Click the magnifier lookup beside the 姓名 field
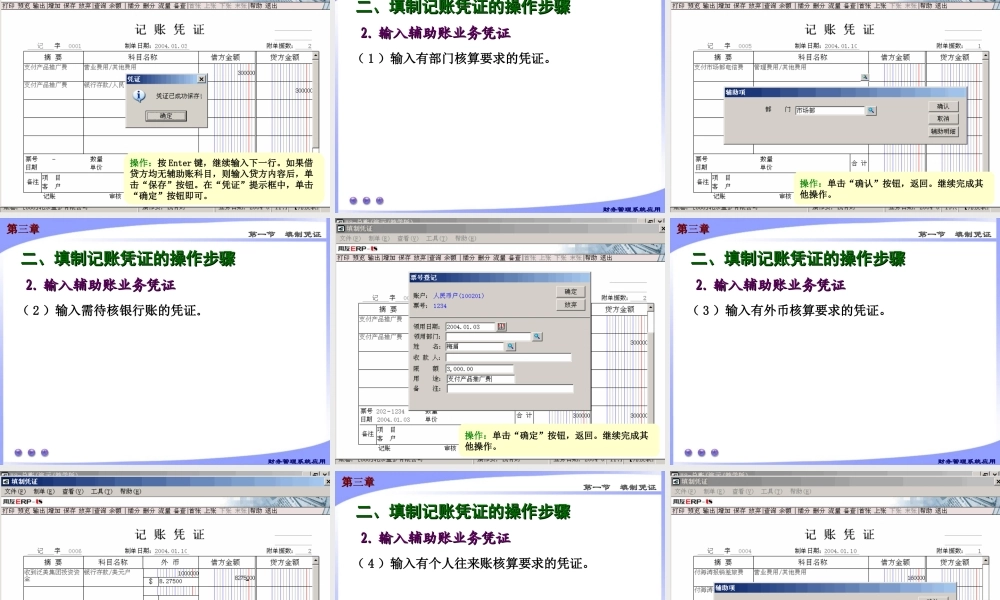Image resolution: width=1000 pixels, height=600 pixels. [x=511, y=347]
